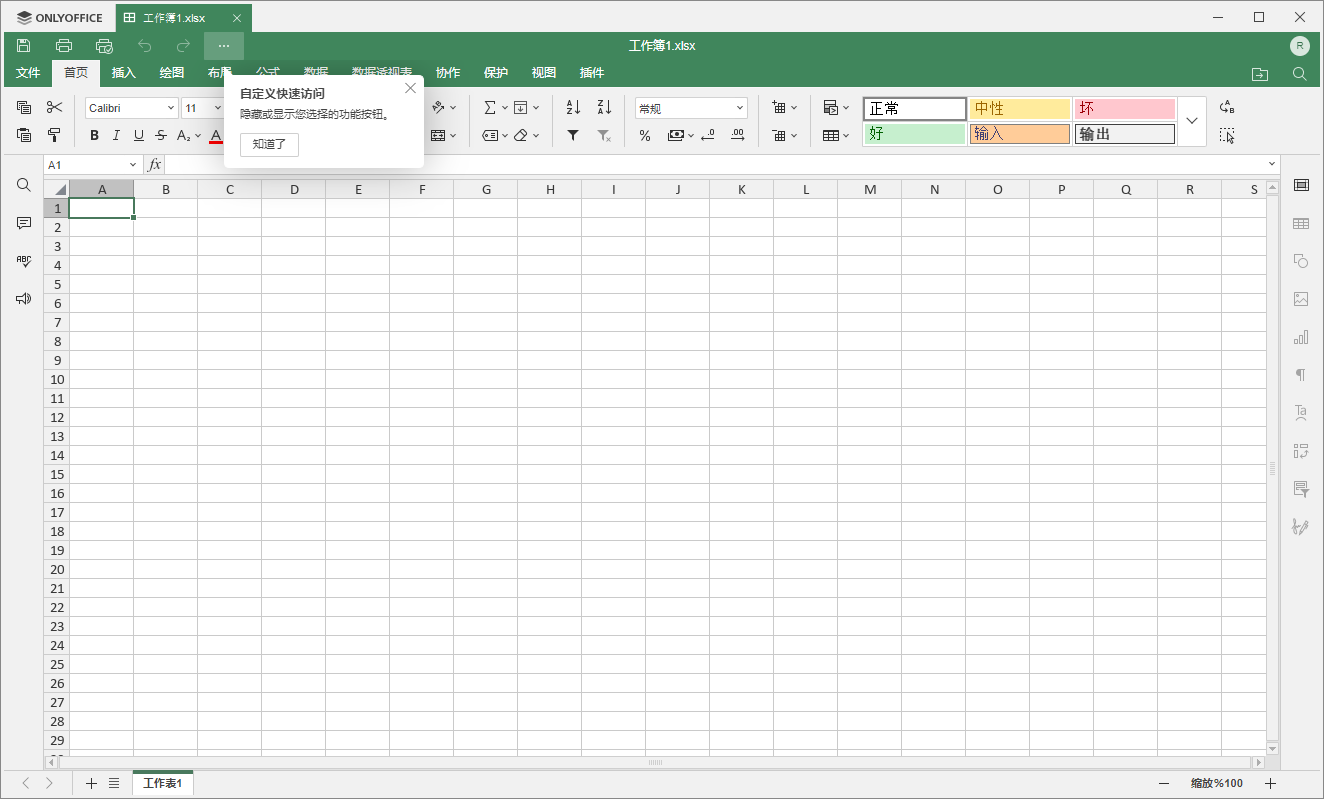The width and height of the screenshot is (1324, 799).
Task: Cut selection with the scissors icon
Action: (54, 108)
